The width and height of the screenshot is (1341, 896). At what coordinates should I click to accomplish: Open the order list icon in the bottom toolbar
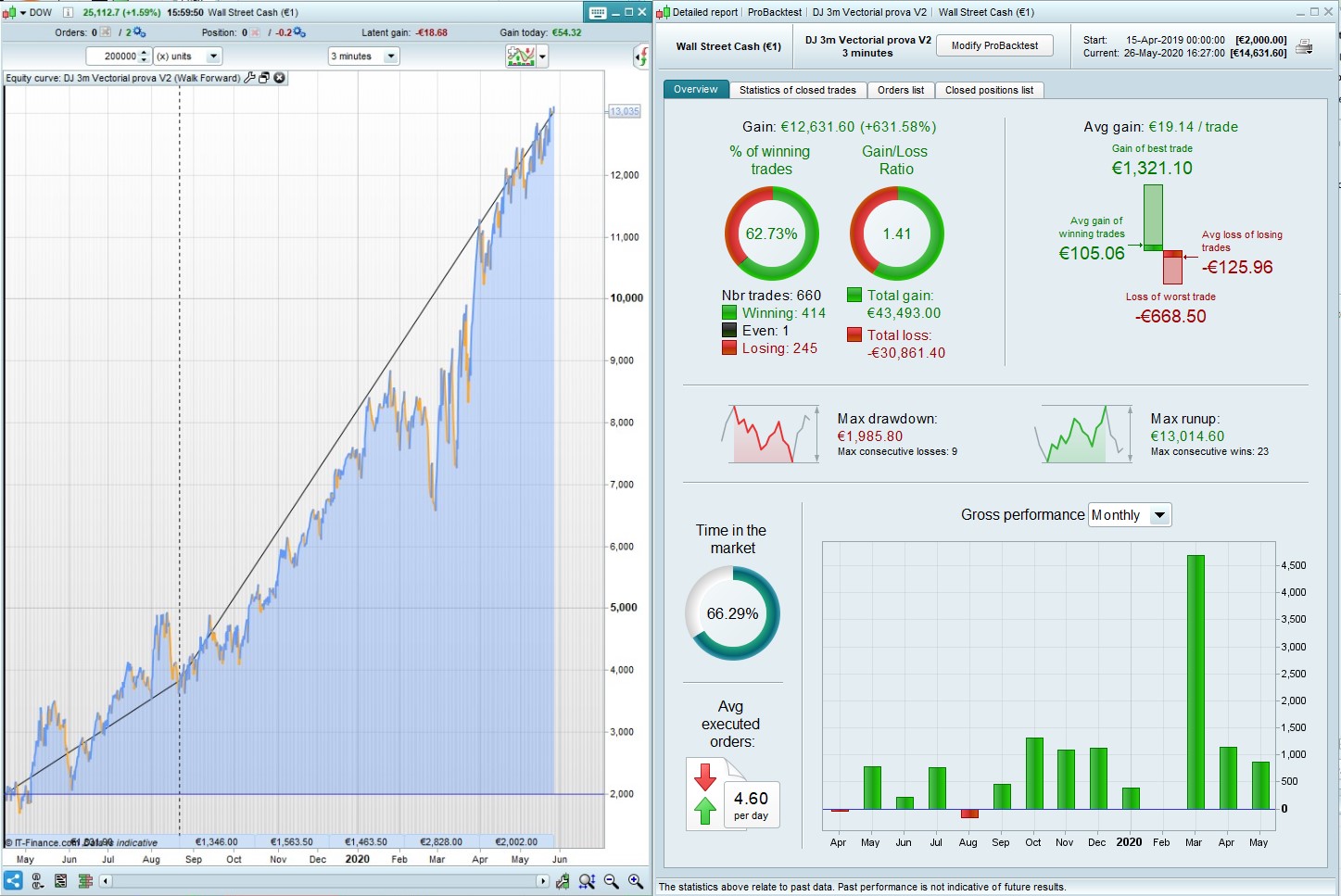tap(60, 881)
